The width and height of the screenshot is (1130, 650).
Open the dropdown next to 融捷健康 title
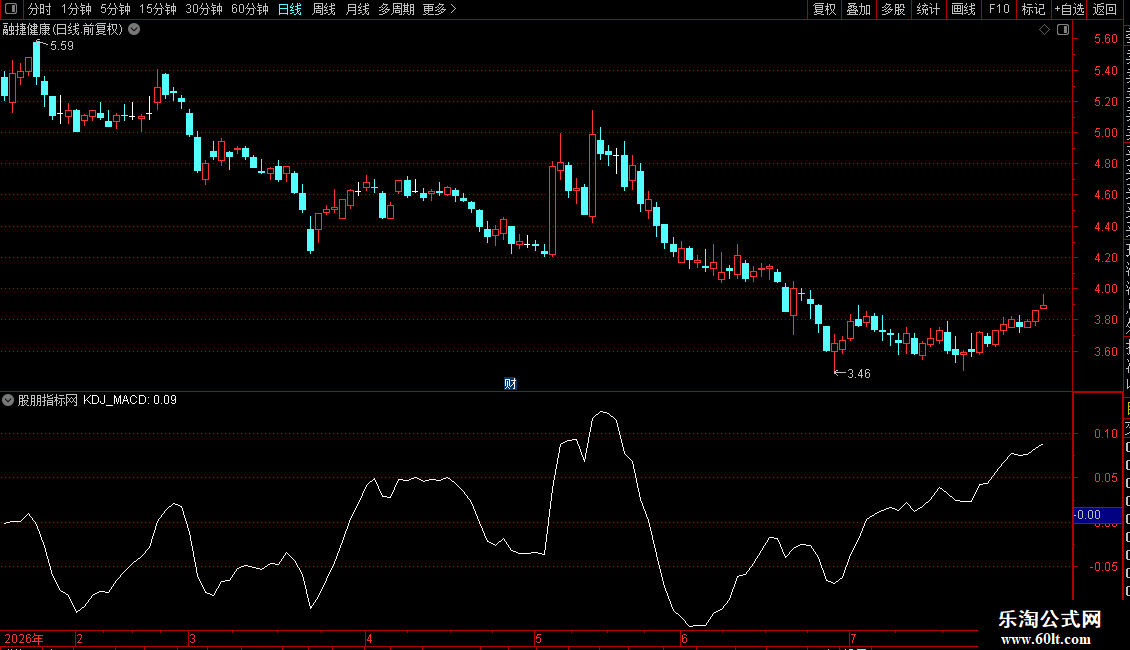(x=134, y=30)
